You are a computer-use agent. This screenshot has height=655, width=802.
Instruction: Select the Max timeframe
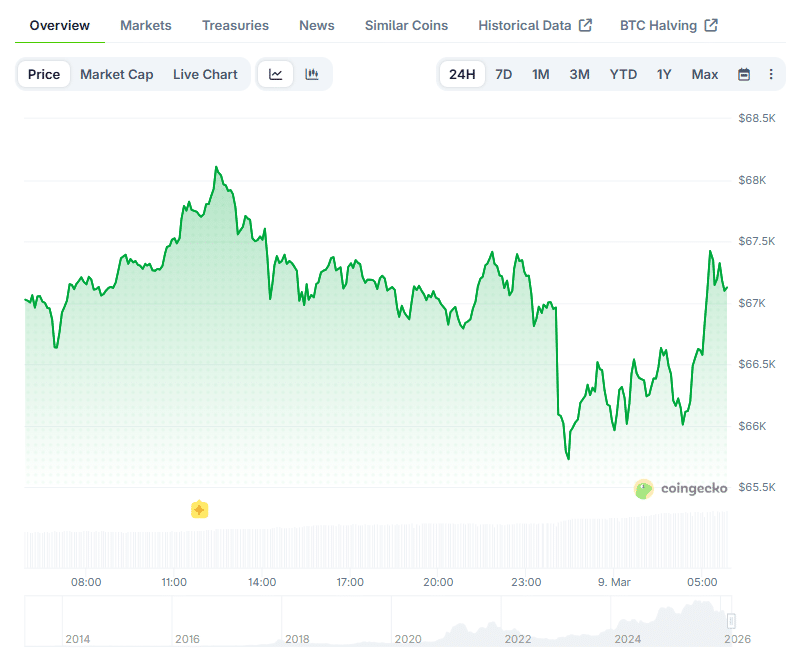(704, 74)
